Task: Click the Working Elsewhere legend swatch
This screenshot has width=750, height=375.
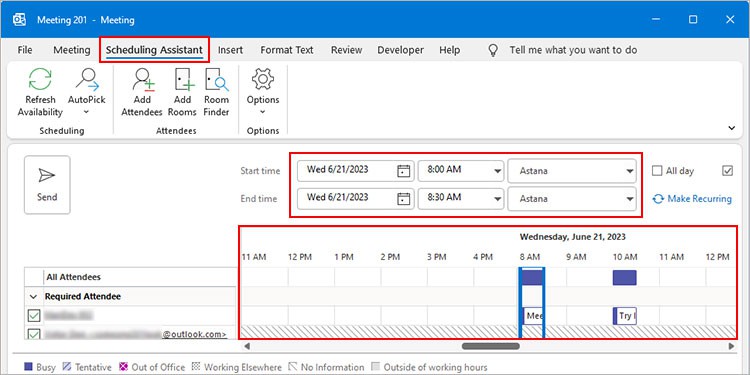Action: [196, 367]
